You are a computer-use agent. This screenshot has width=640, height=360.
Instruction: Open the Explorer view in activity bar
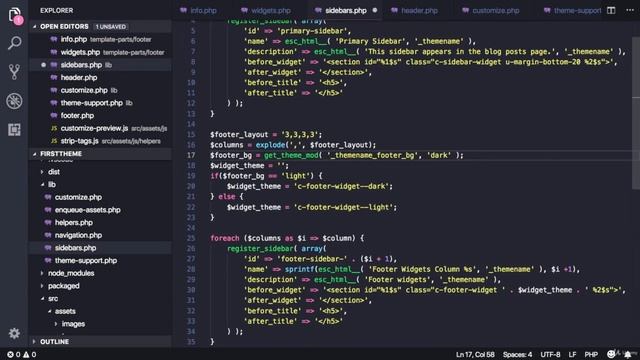click(x=15, y=16)
